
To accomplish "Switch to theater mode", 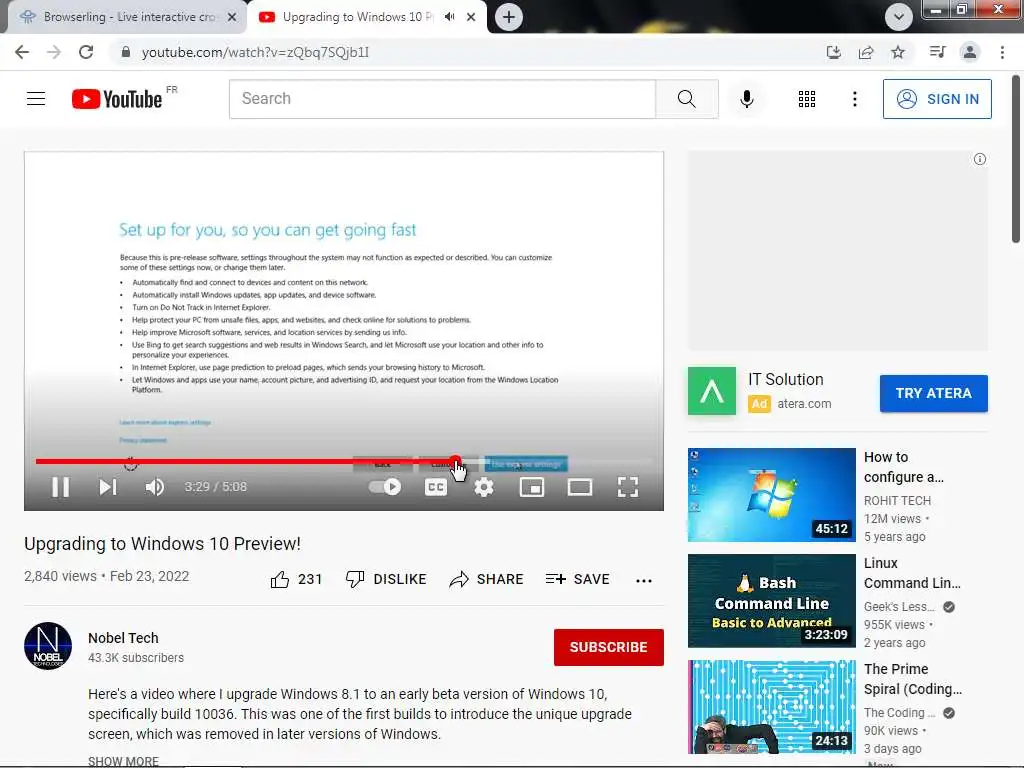I will click(580, 487).
